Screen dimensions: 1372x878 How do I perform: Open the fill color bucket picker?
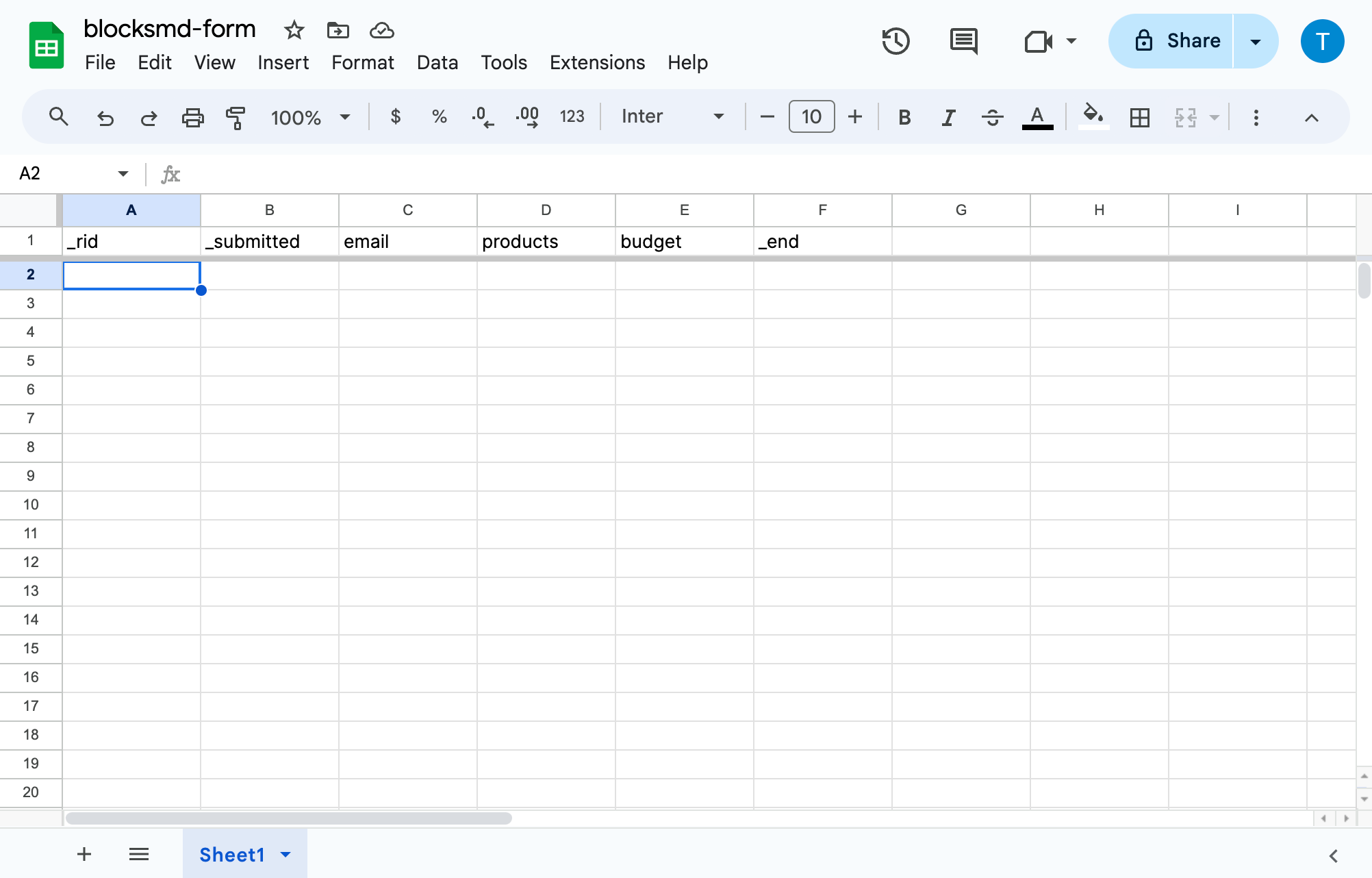point(1093,116)
